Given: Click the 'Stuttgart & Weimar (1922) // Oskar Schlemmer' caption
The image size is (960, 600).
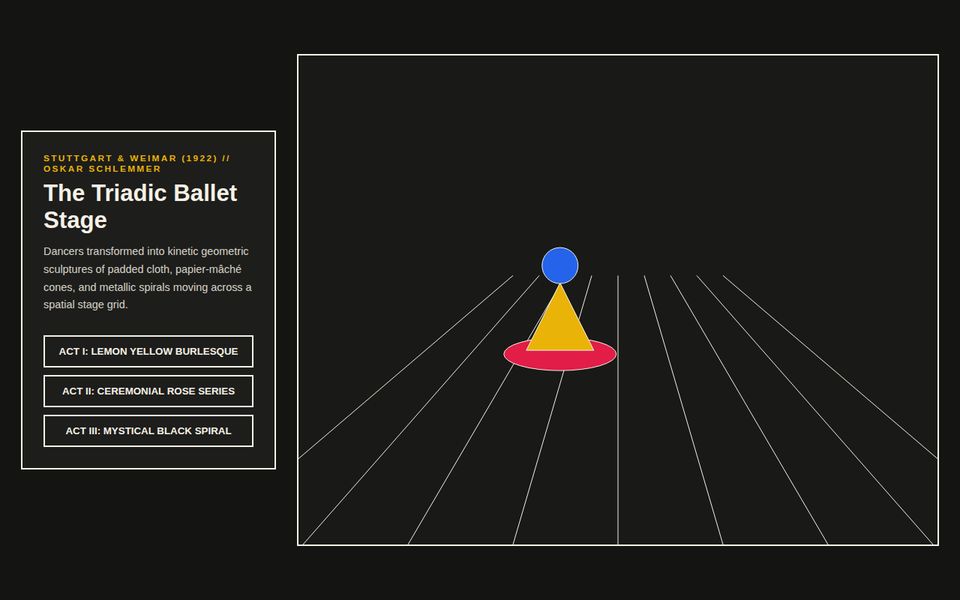Looking at the screenshot, I should (x=137, y=163).
